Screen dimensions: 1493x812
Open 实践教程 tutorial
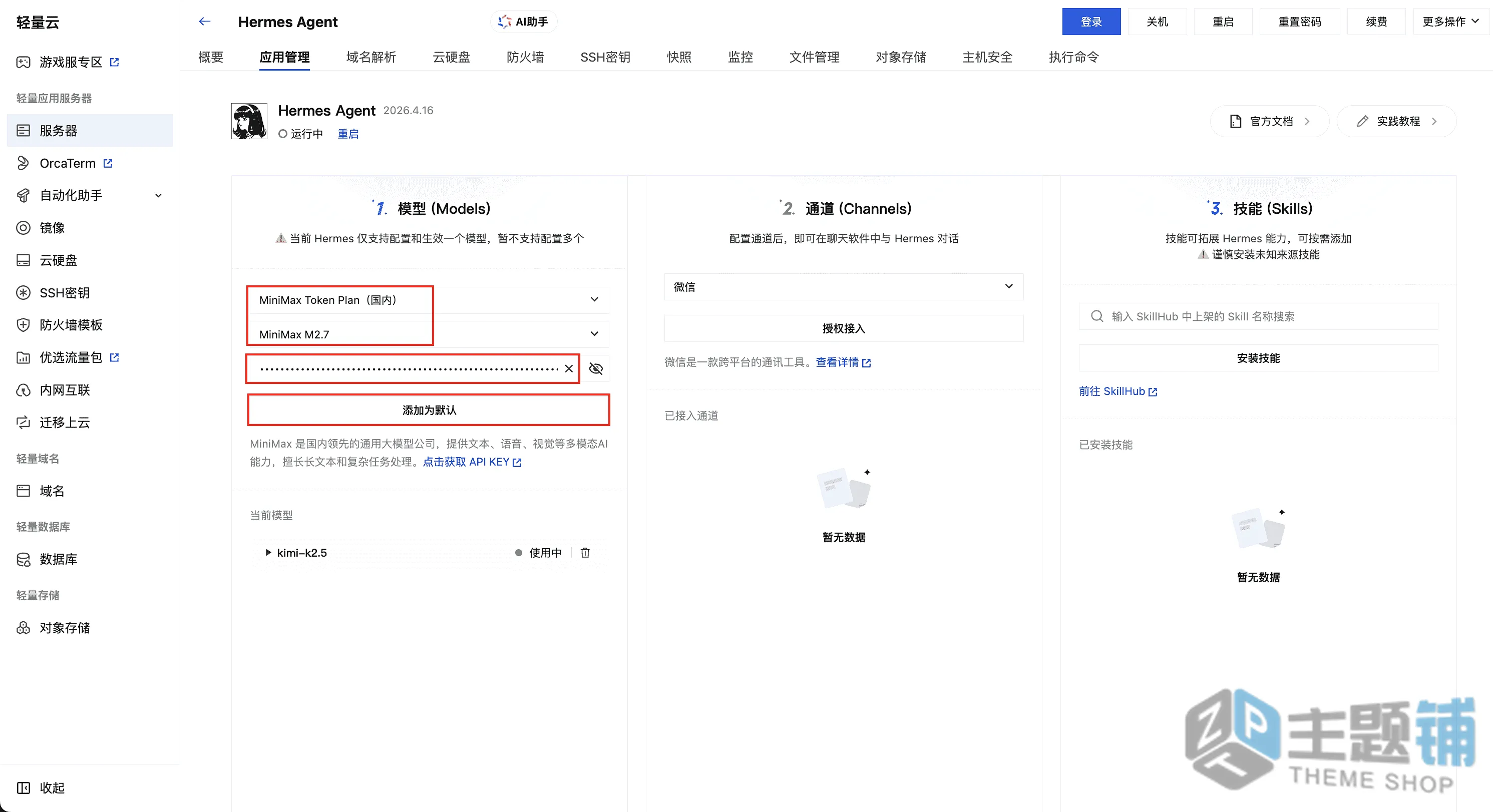point(1396,121)
